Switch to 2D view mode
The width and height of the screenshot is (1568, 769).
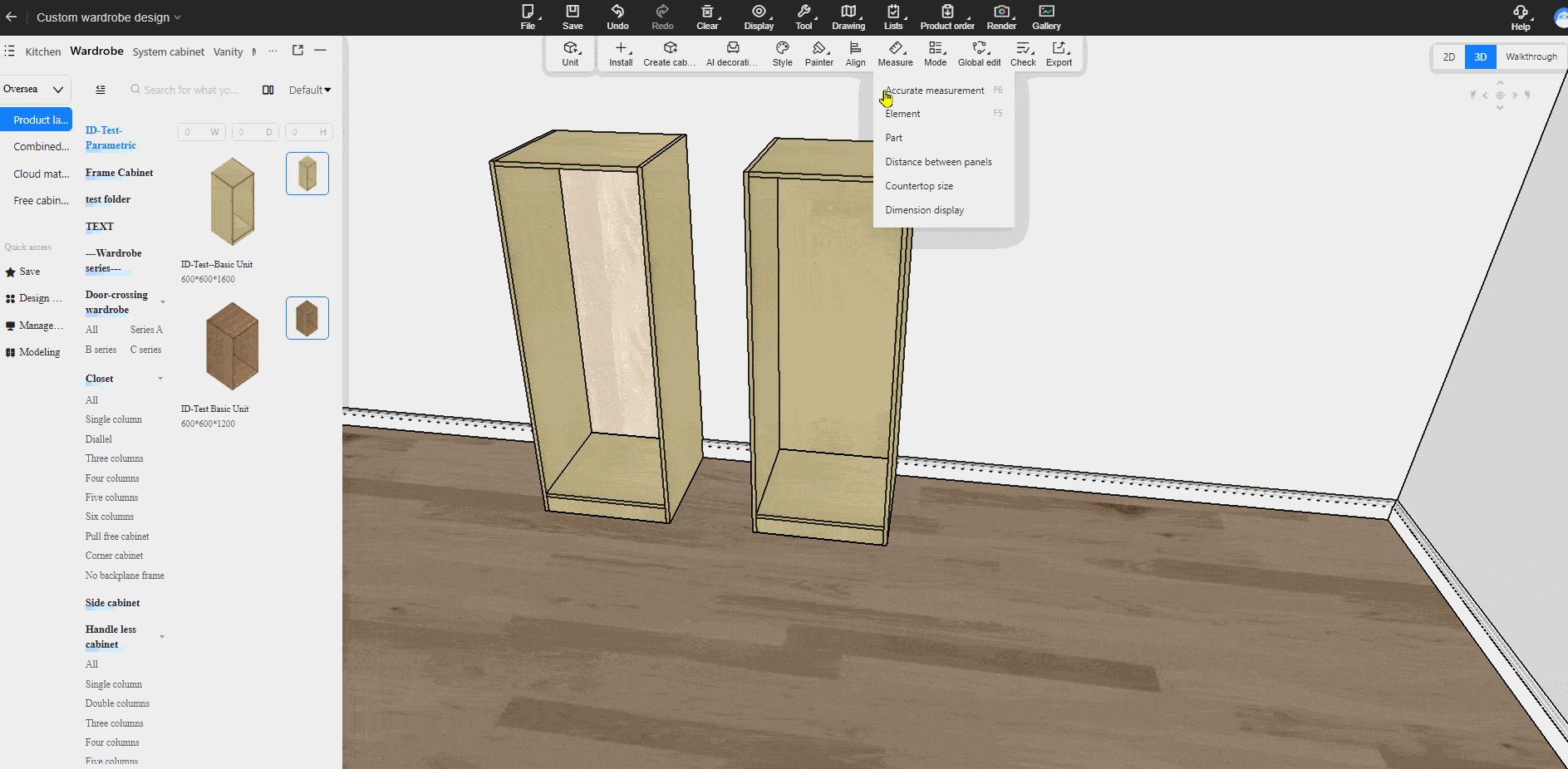click(x=1449, y=56)
